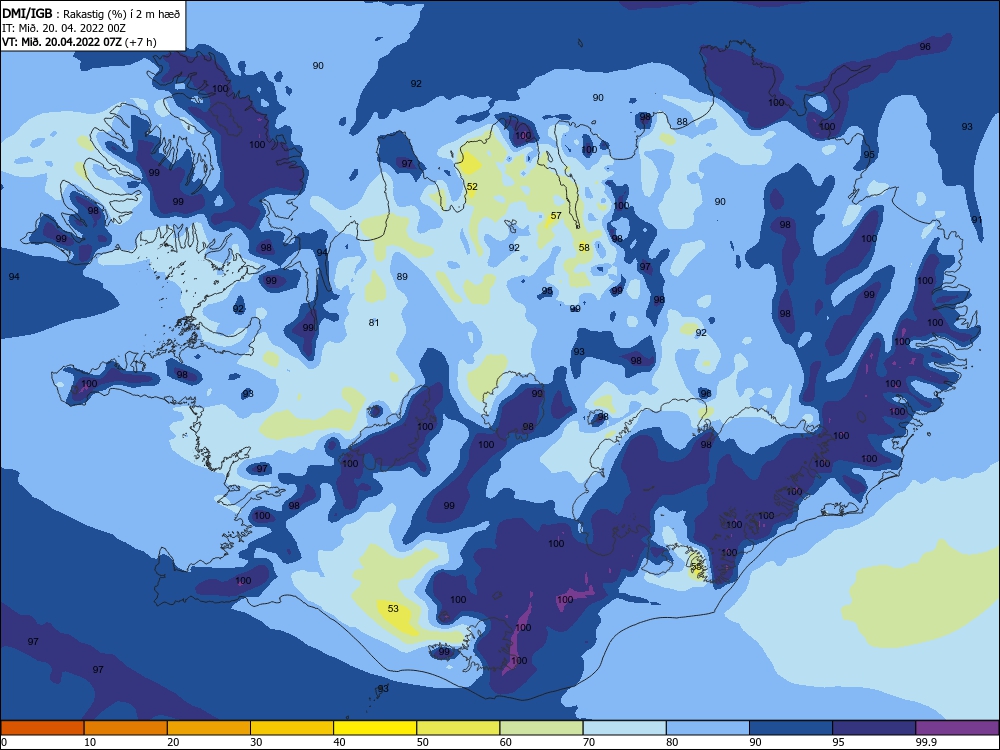This screenshot has width=1000, height=750.
Task: Select the light blue 80–90 legend swatch
Action: pos(708,728)
